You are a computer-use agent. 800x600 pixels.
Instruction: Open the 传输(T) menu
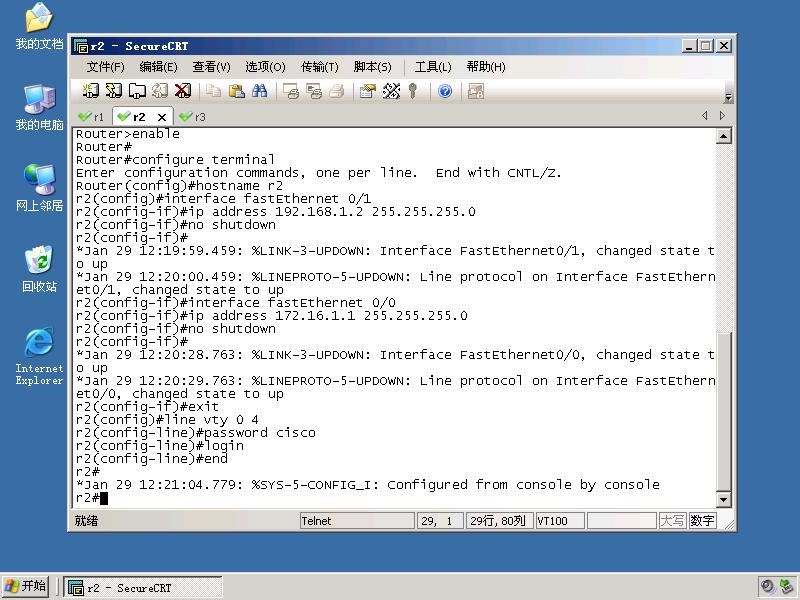point(319,67)
